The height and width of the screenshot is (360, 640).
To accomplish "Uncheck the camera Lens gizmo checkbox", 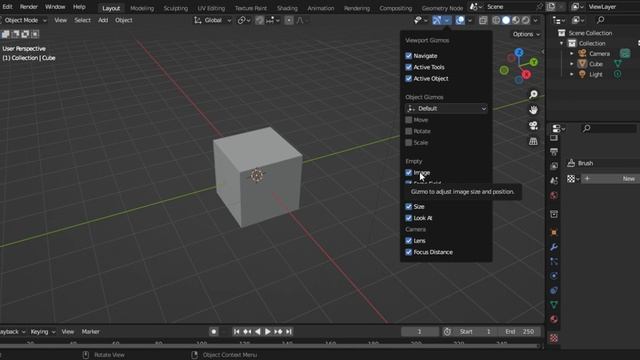I will pos(409,241).
